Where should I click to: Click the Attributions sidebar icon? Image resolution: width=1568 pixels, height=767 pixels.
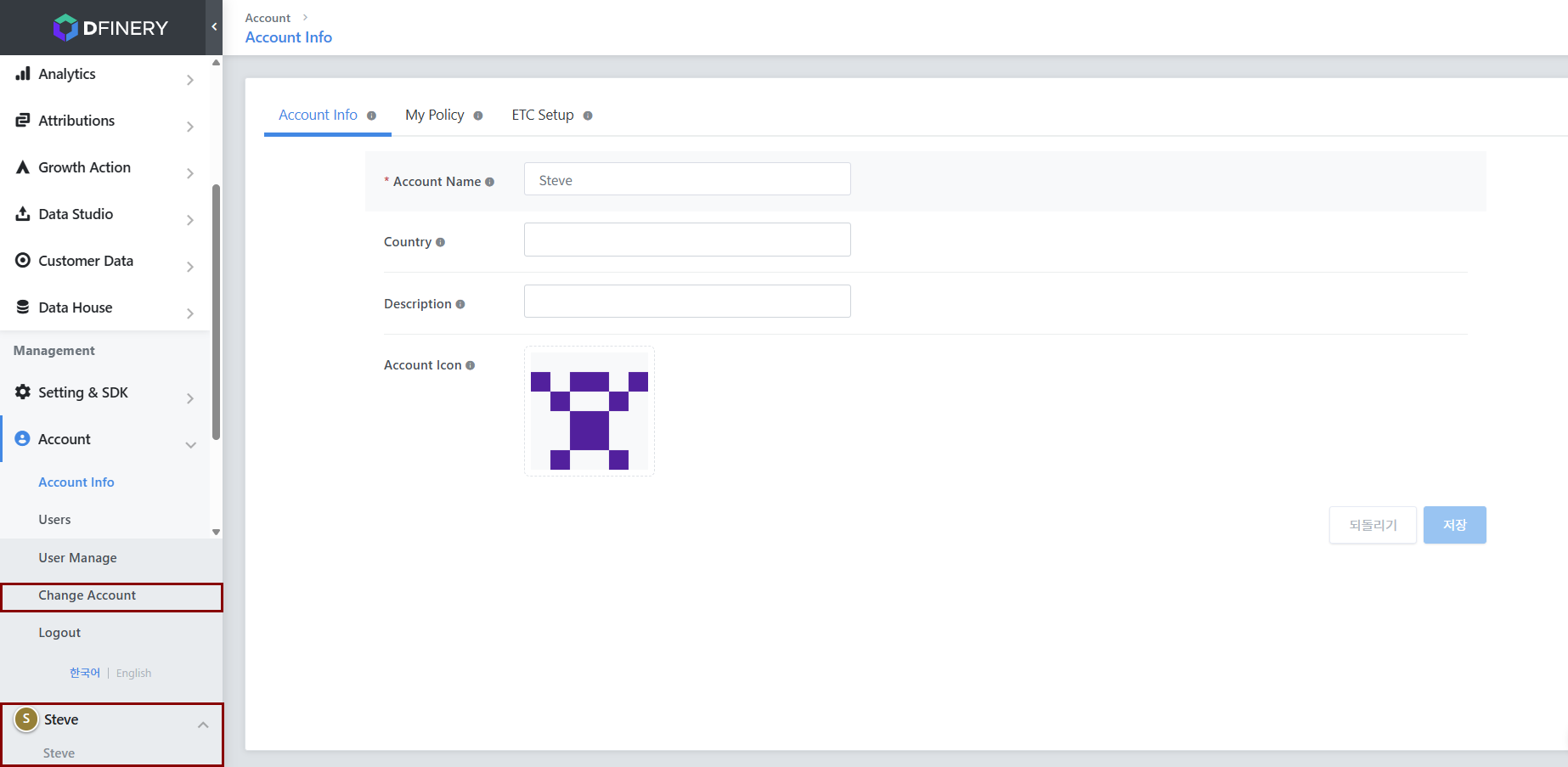tap(23, 121)
